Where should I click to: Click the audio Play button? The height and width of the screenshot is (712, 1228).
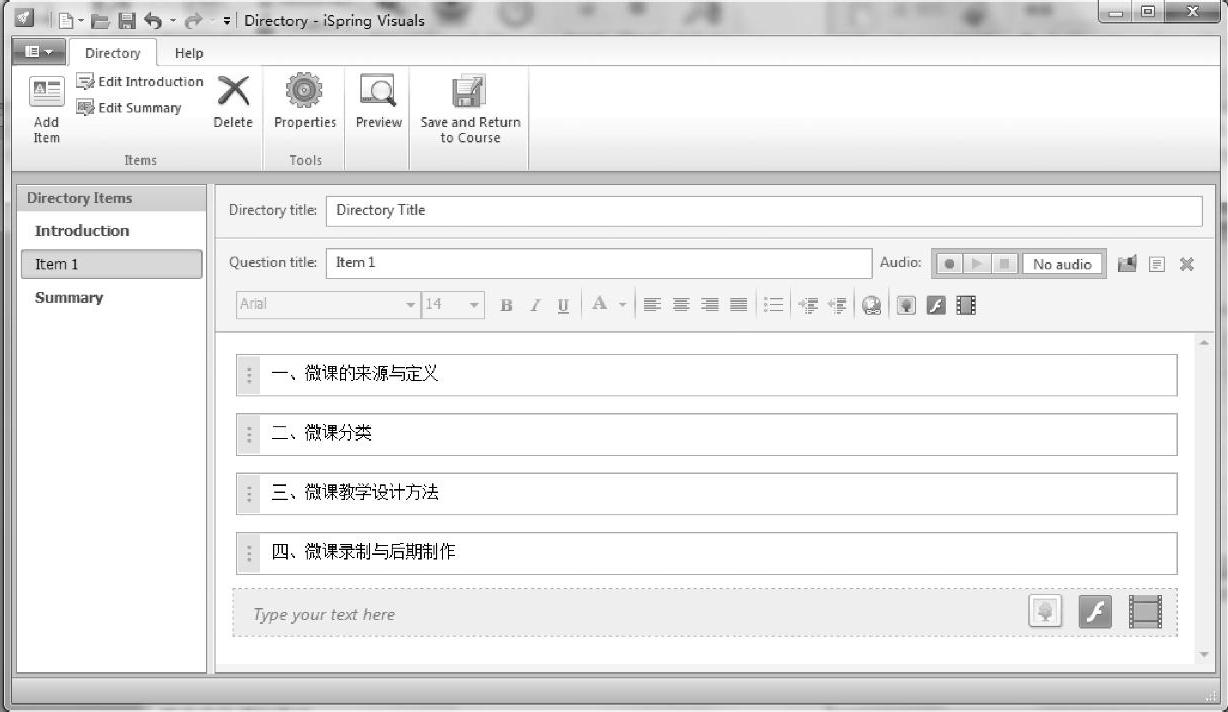pos(977,264)
